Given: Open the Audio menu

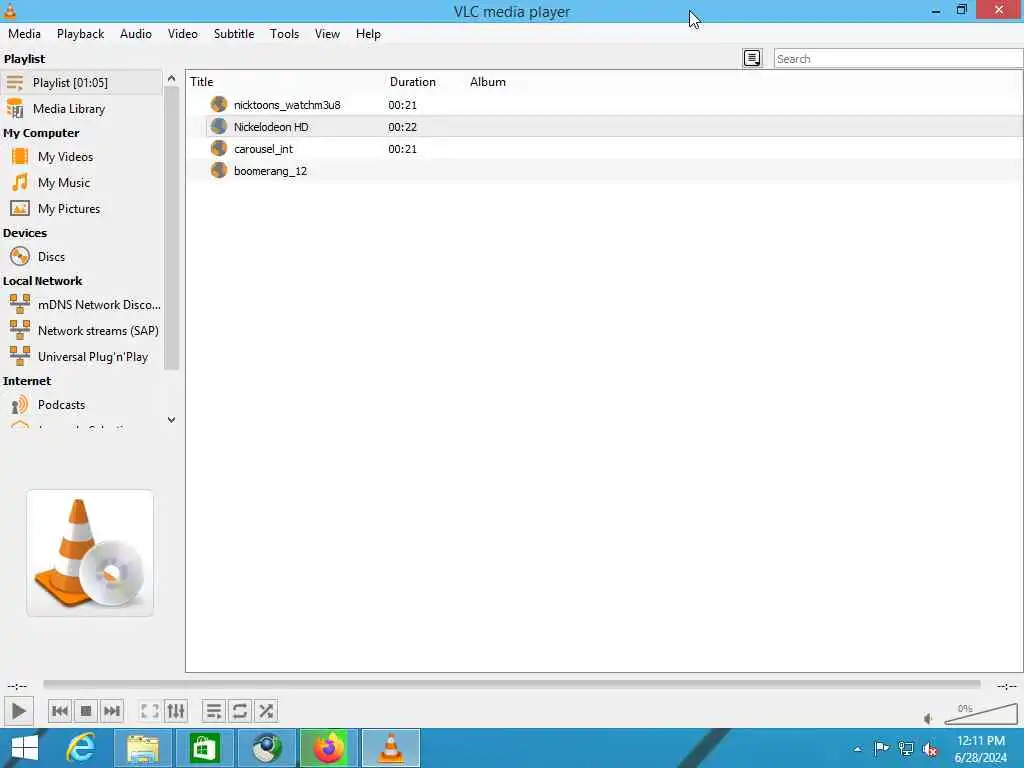Looking at the screenshot, I should pos(136,34).
